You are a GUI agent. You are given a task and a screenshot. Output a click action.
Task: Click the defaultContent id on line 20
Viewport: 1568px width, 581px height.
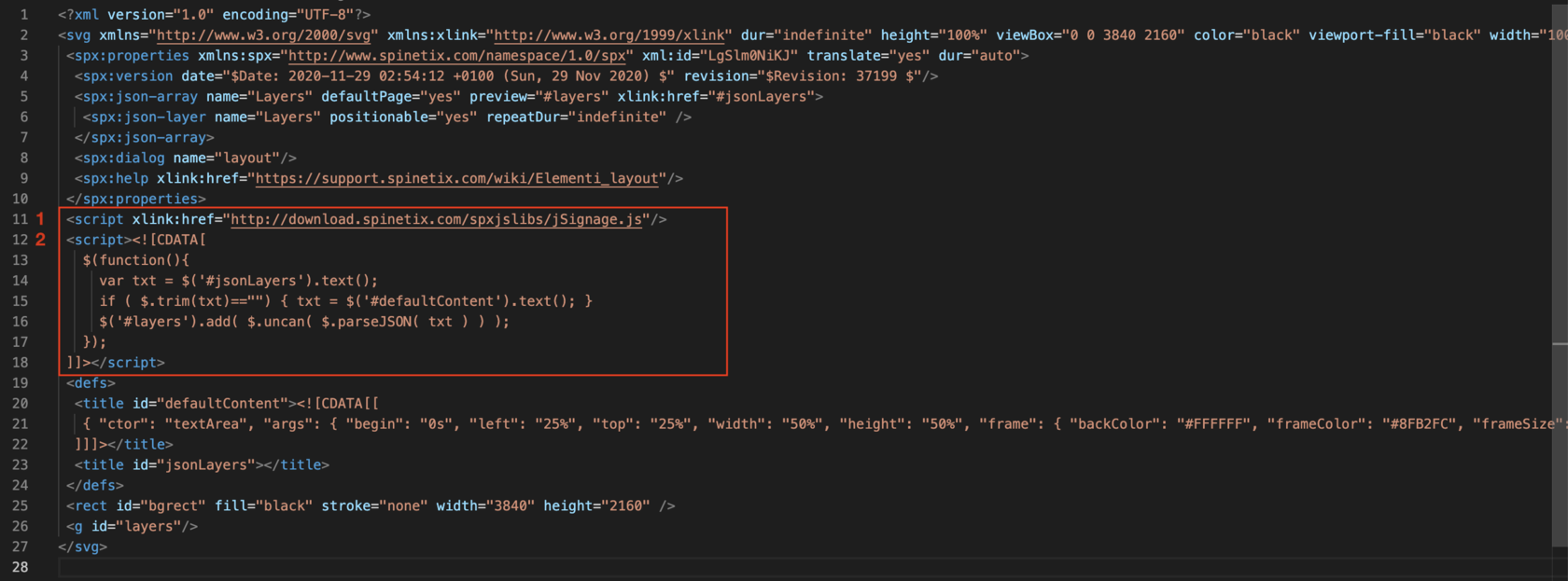tap(223, 404)
